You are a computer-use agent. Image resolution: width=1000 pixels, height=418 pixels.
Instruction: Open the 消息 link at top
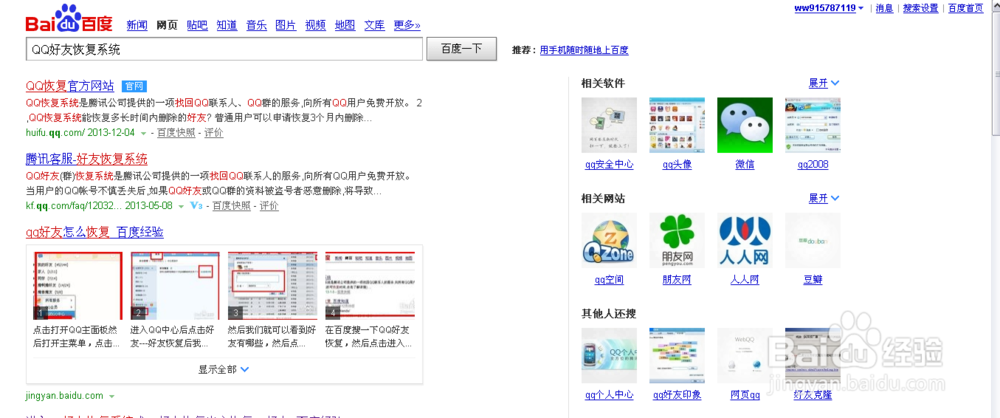(x=885, y=8)
